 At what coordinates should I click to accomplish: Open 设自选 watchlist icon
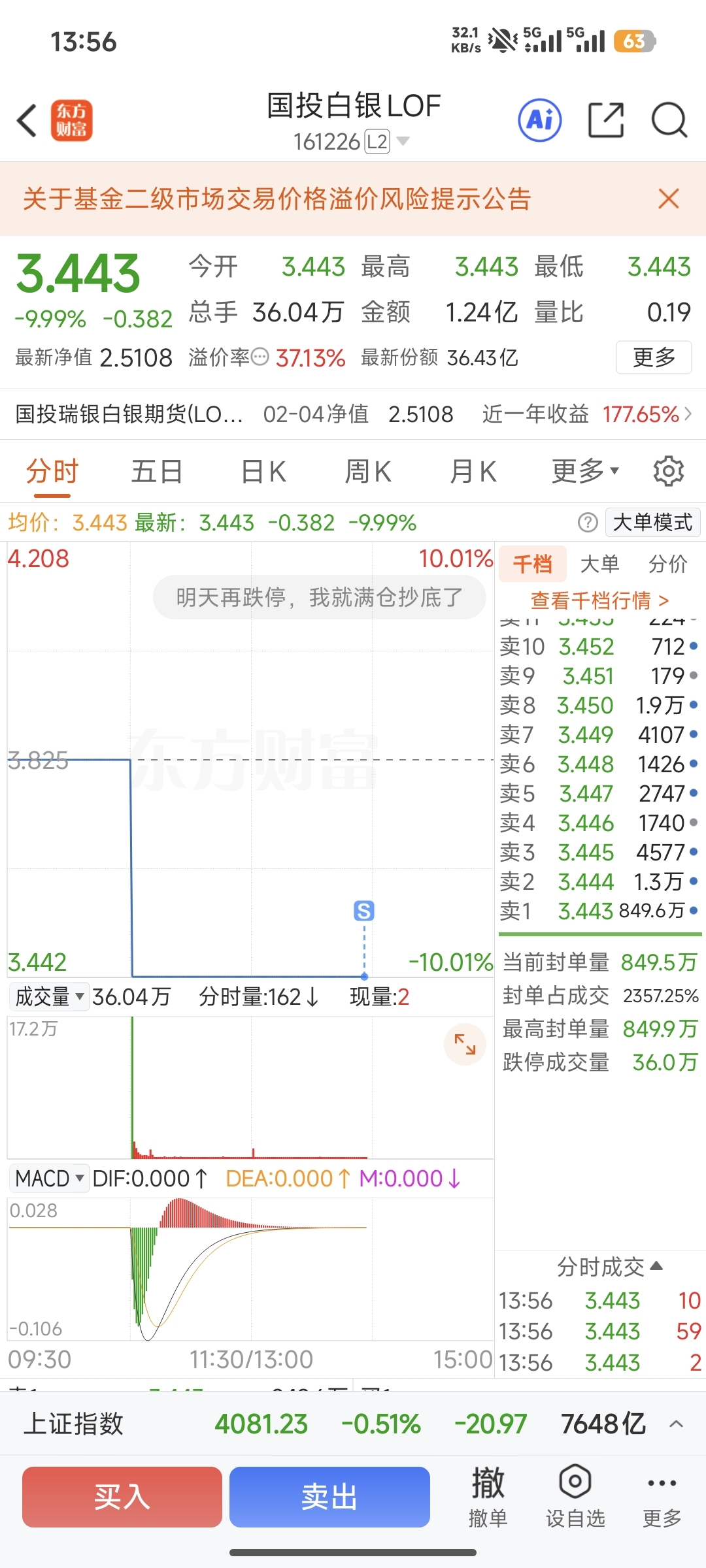(x=575, y=1496)
